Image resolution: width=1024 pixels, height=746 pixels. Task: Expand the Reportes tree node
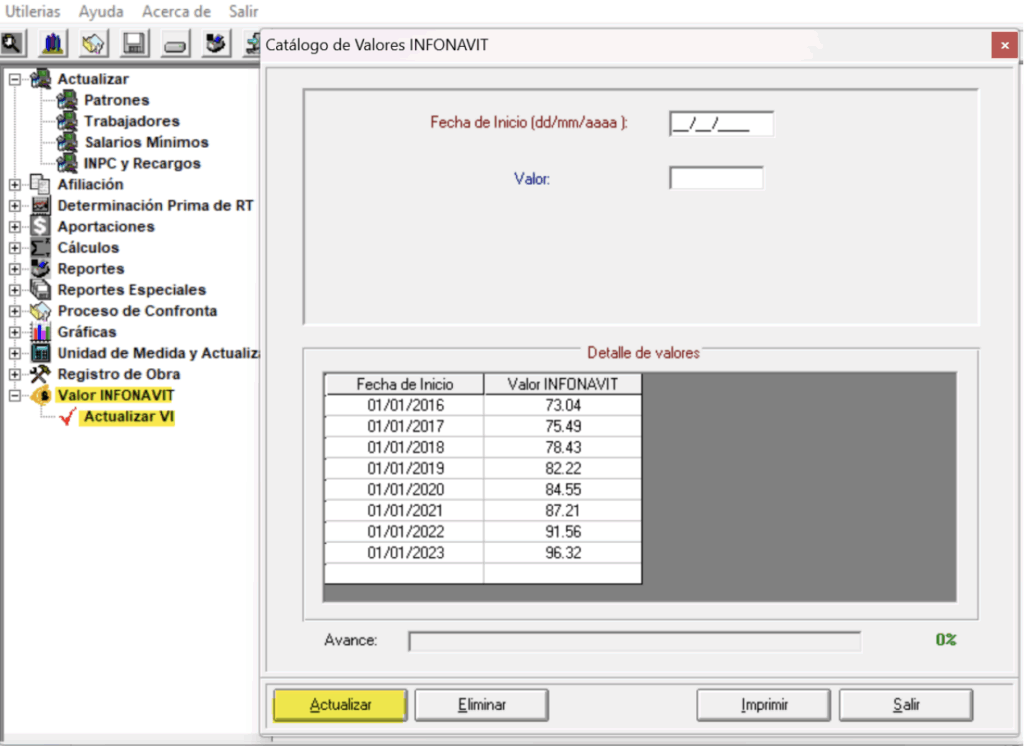[x=14, y=268]
